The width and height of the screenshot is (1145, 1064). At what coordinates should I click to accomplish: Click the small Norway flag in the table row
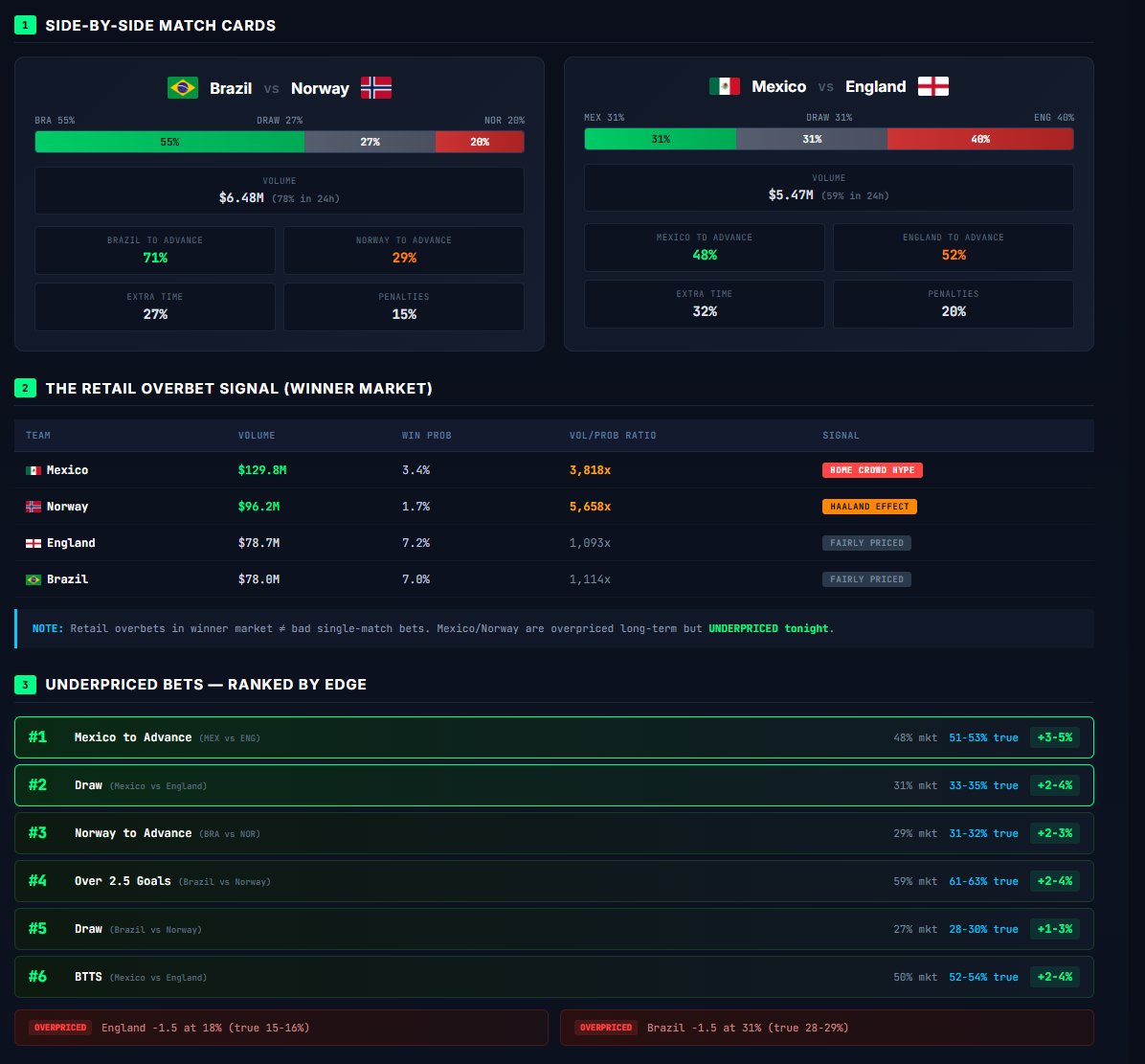click(x=33, y=507)
